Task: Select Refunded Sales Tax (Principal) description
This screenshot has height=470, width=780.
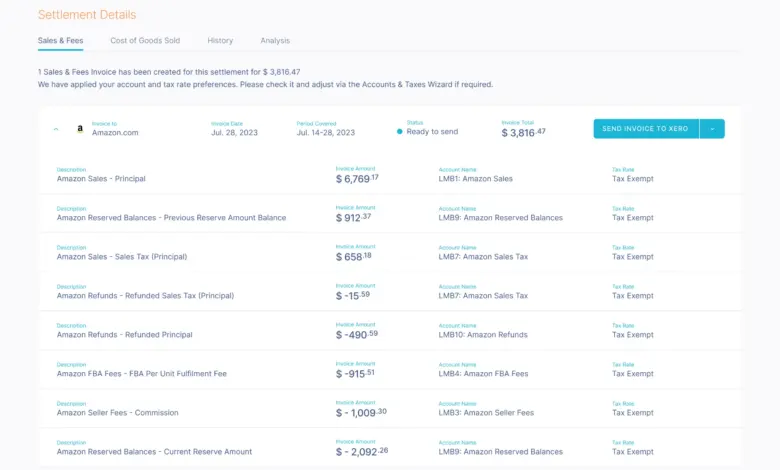Action: (x=145, y=296)
